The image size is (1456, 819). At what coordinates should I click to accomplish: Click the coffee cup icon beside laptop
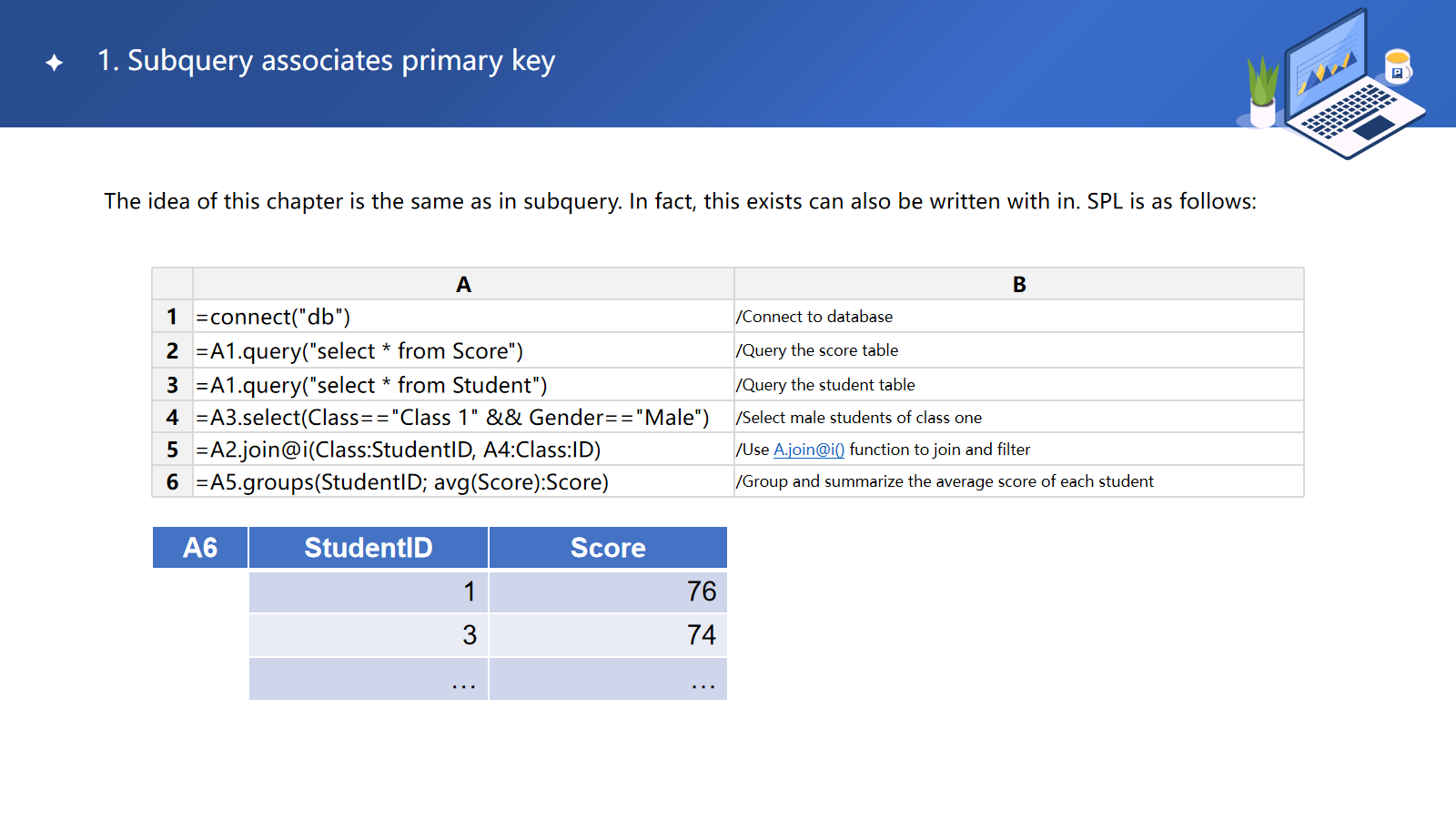(1397, 66)
